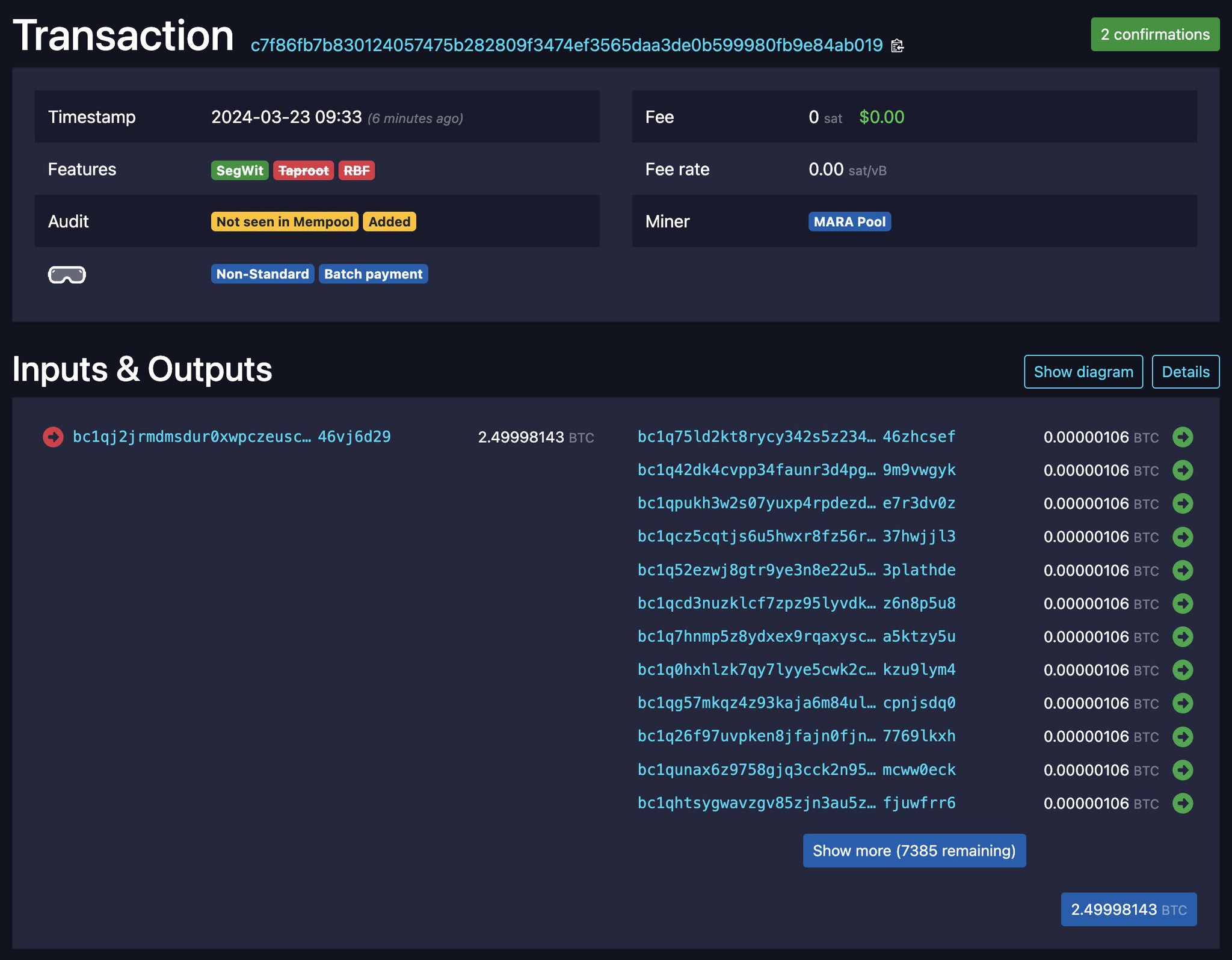This screenshot has height=960, width=1232.
Task: Toggle Show diagram button
Action: coord(1083,372)
